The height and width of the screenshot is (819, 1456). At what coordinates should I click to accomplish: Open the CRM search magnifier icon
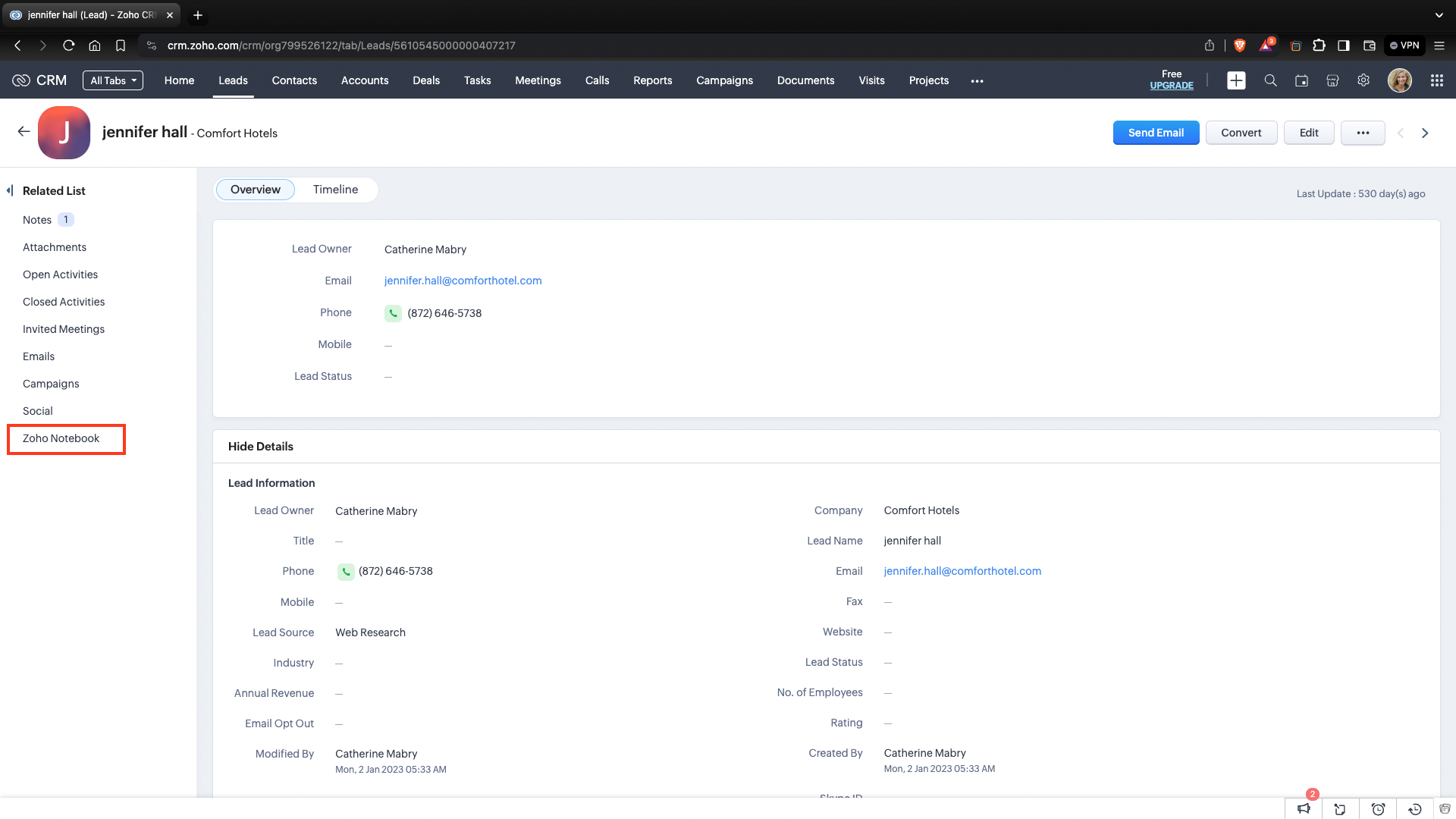pos(1270,80)
